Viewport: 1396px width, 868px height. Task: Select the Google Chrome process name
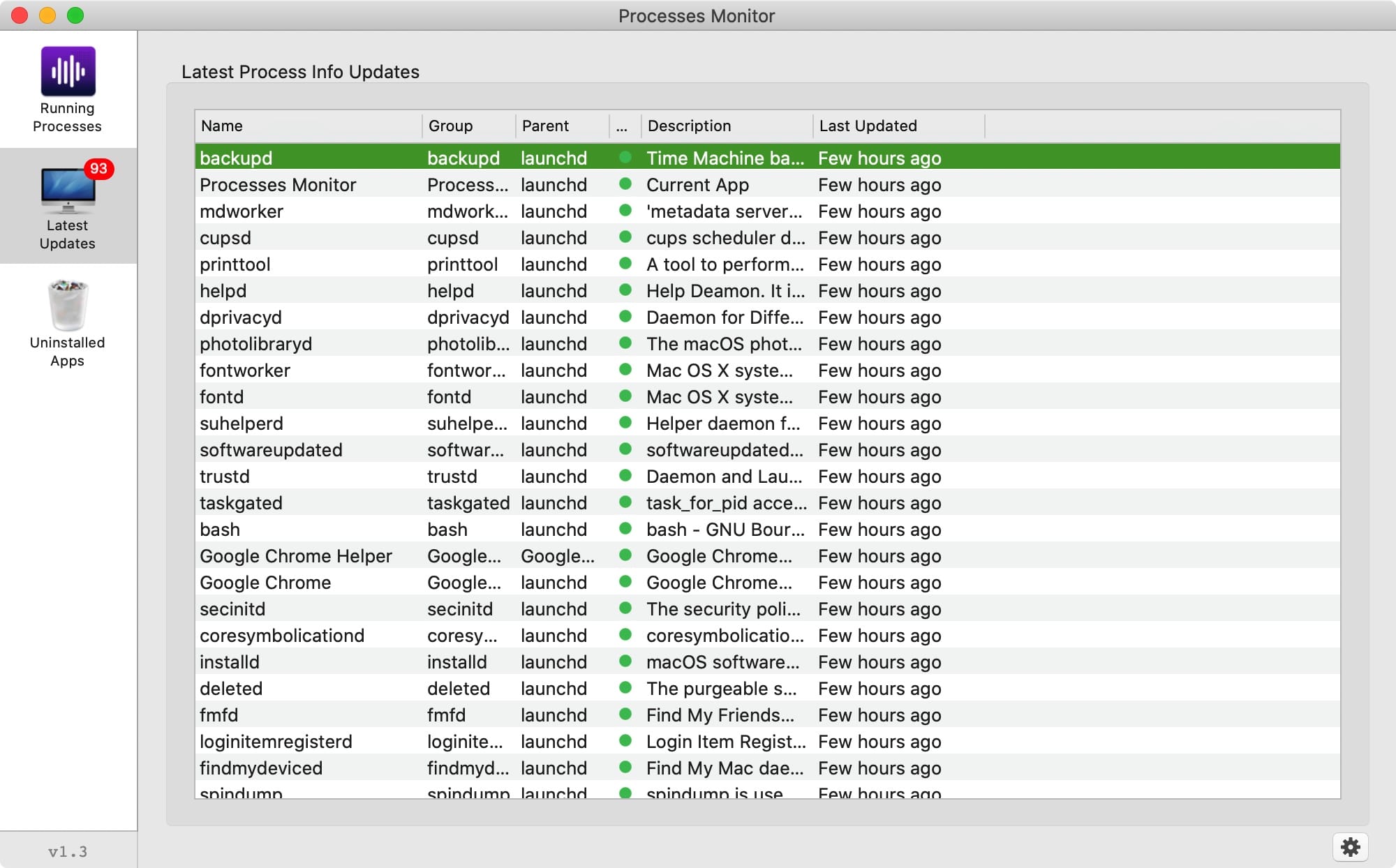tap(265, 583)
